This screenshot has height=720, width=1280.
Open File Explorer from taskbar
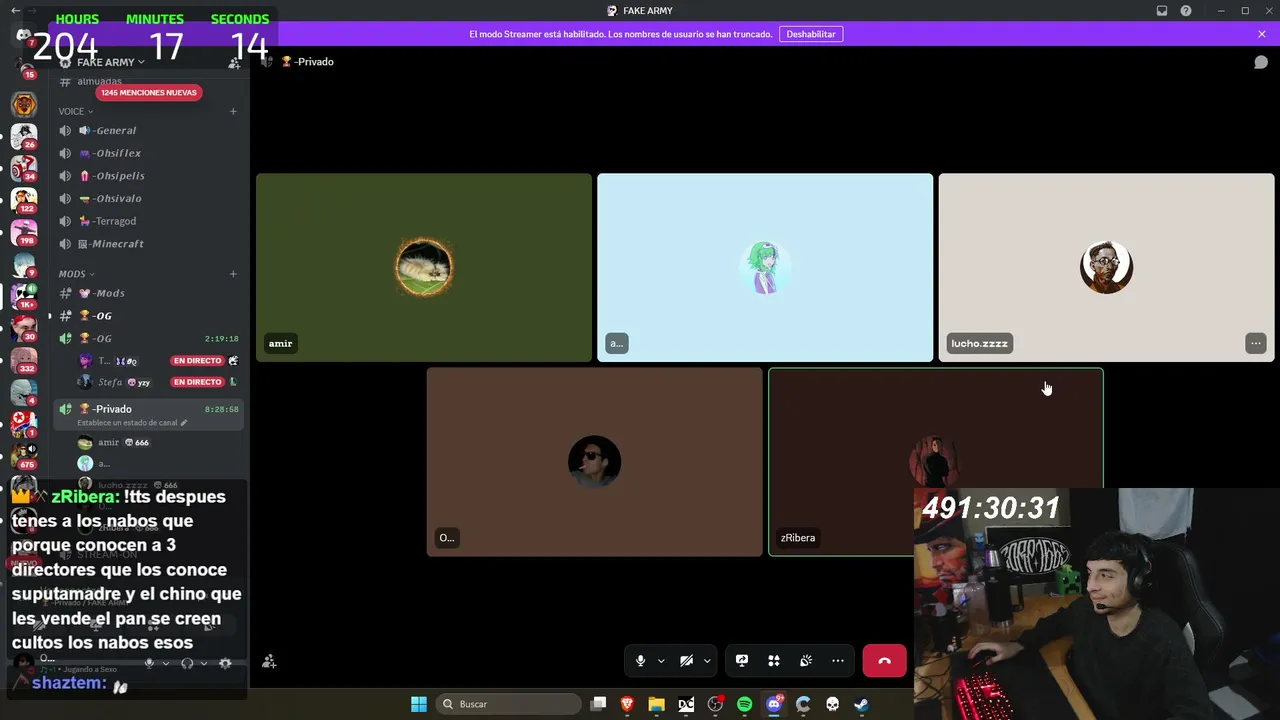(656, 704)
